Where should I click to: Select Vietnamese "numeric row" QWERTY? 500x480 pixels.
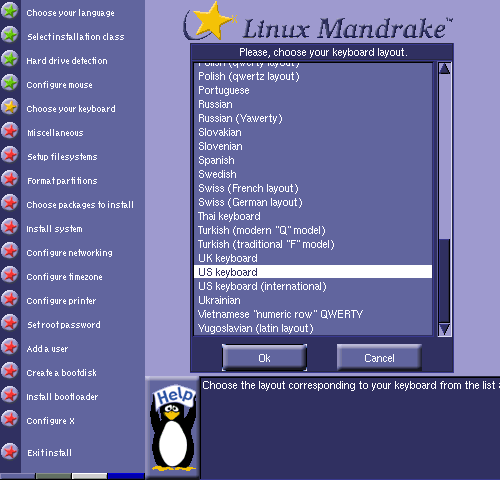pos(313,315)
